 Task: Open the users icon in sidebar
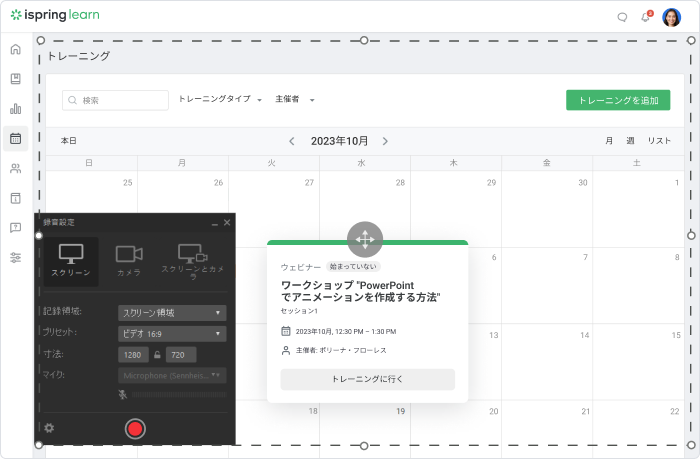coord(16,168)
